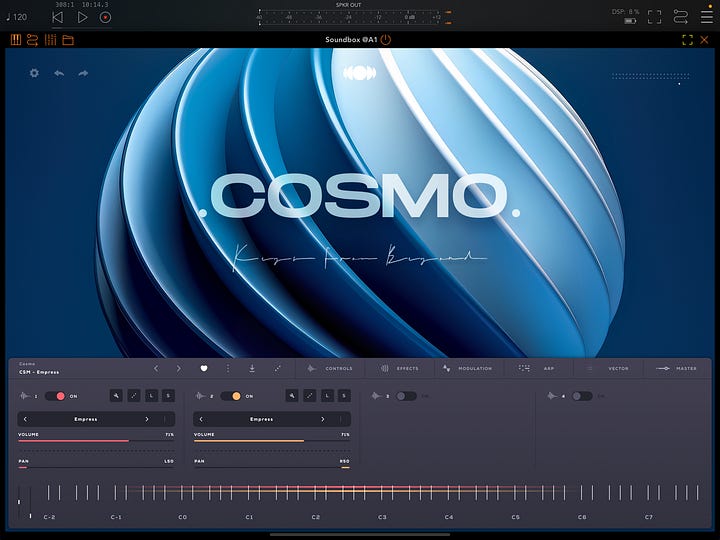Open the orange folder browser icon
The height and width of the screenshot is (540, 720).
tap(68, 40)
